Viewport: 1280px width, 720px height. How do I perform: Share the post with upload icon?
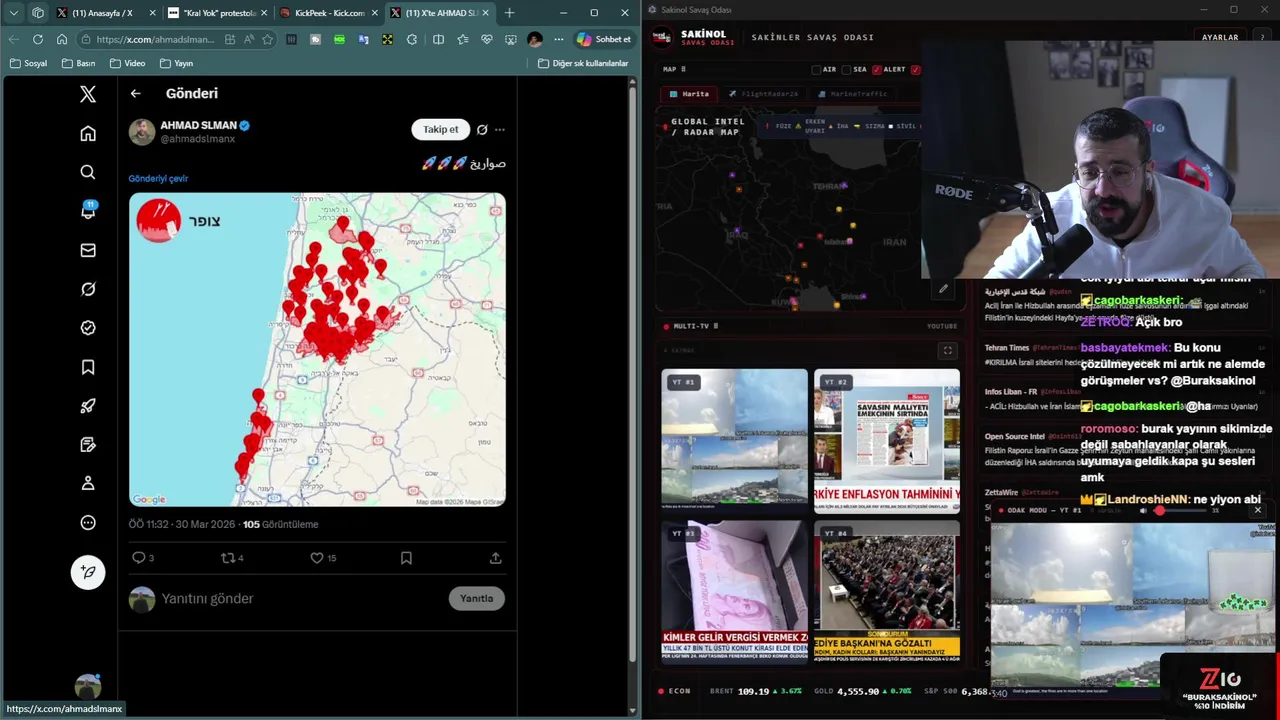coord(495,558)
